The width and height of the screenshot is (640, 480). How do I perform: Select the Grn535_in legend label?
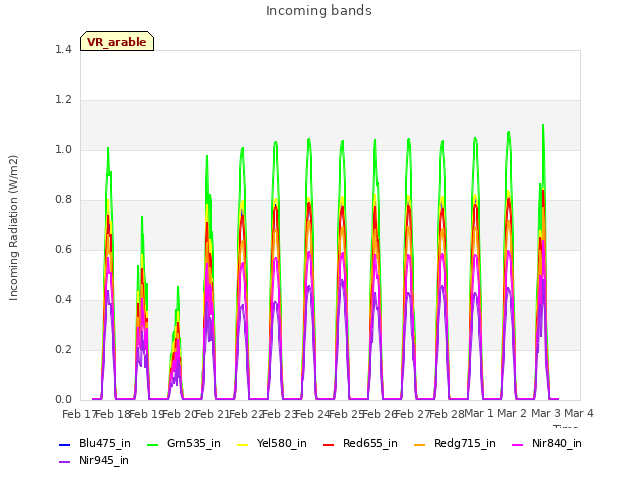coord(194,443)
